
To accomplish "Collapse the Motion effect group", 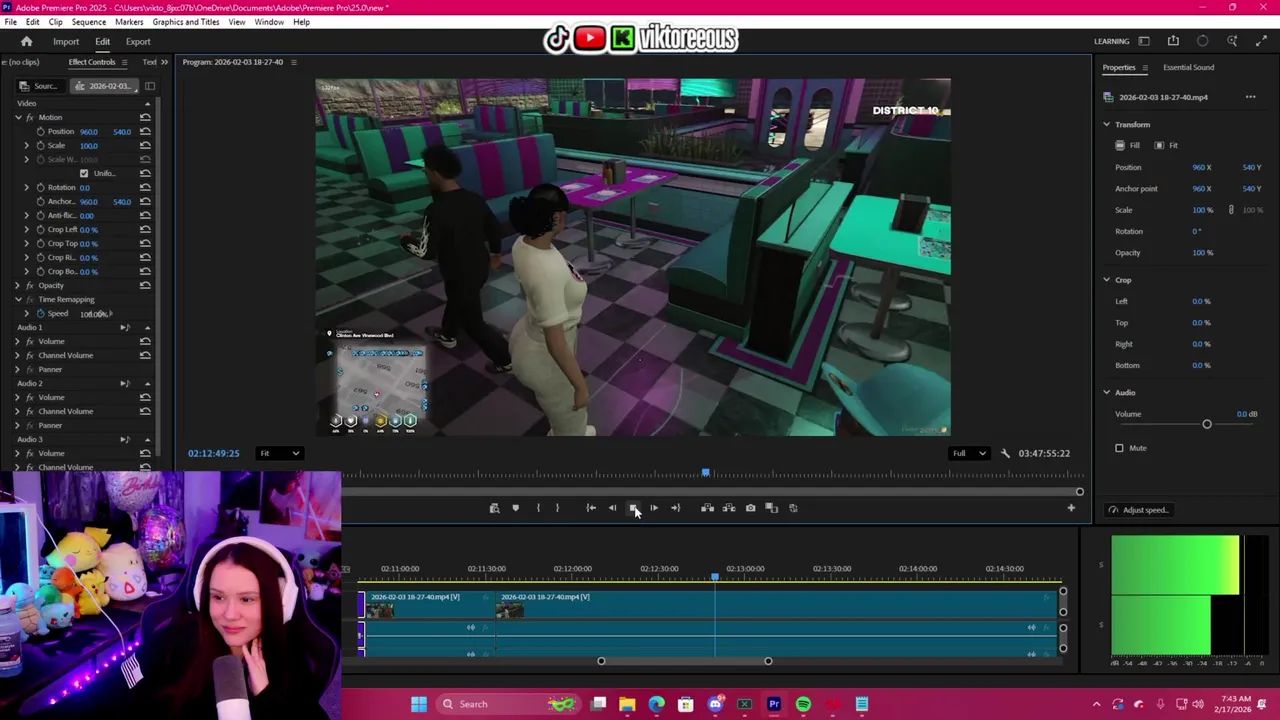I will tap(17, 117).
